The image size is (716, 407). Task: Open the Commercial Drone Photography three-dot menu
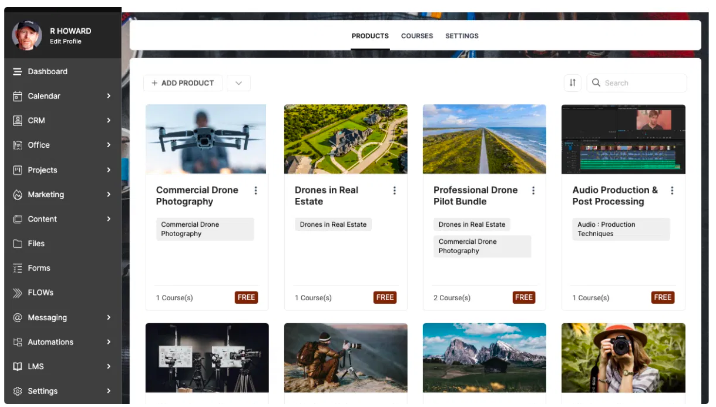(256, 190)
